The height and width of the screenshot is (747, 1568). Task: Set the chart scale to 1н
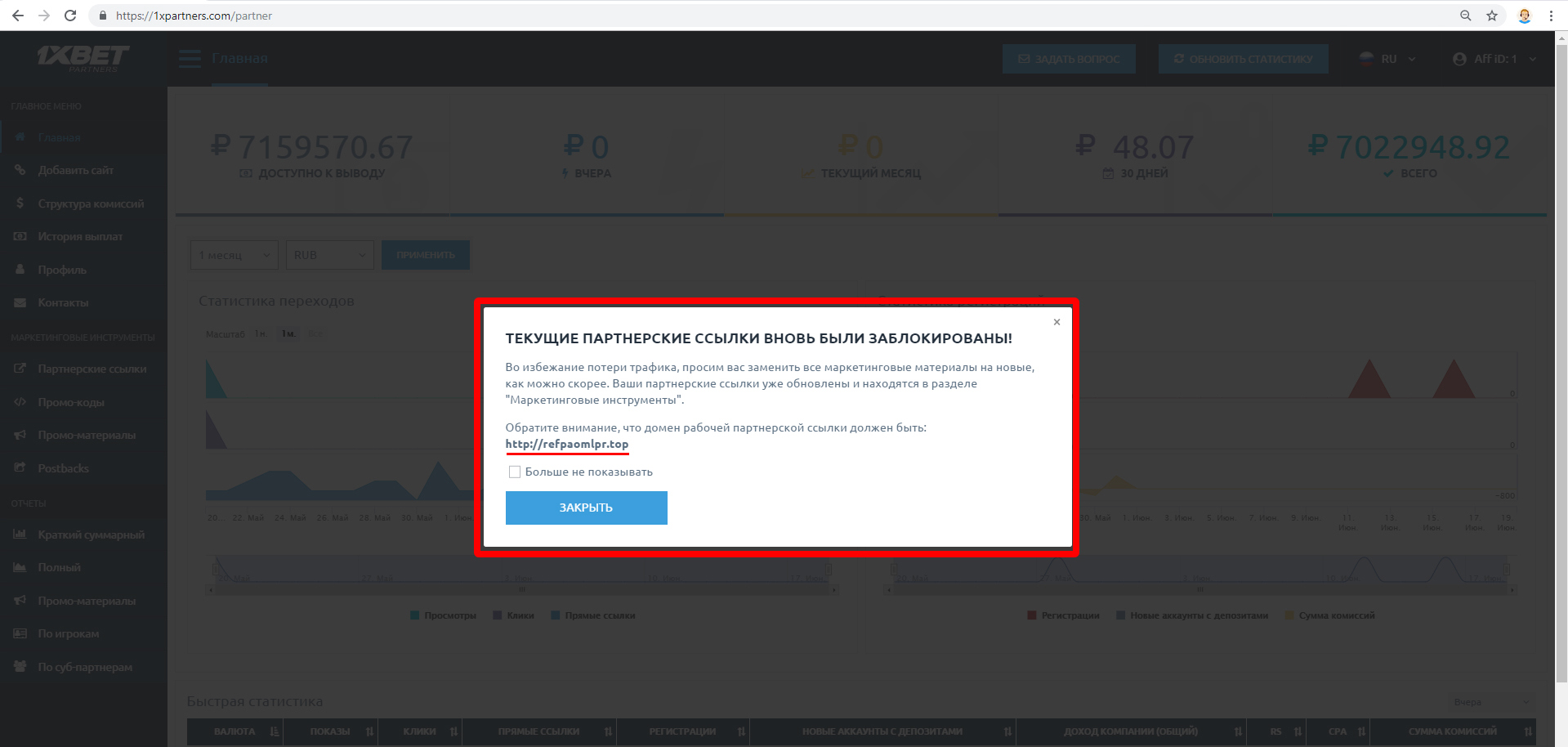pyautogui.click(x=260, y=333)
